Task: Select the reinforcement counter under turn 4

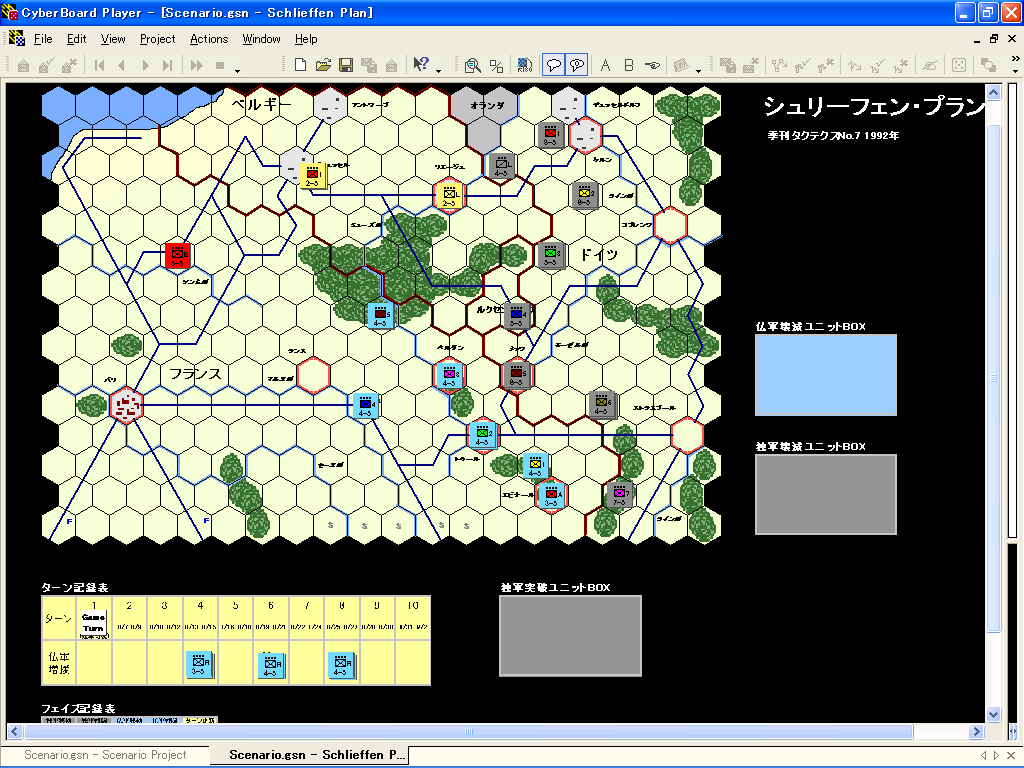Action: (200, 665)
